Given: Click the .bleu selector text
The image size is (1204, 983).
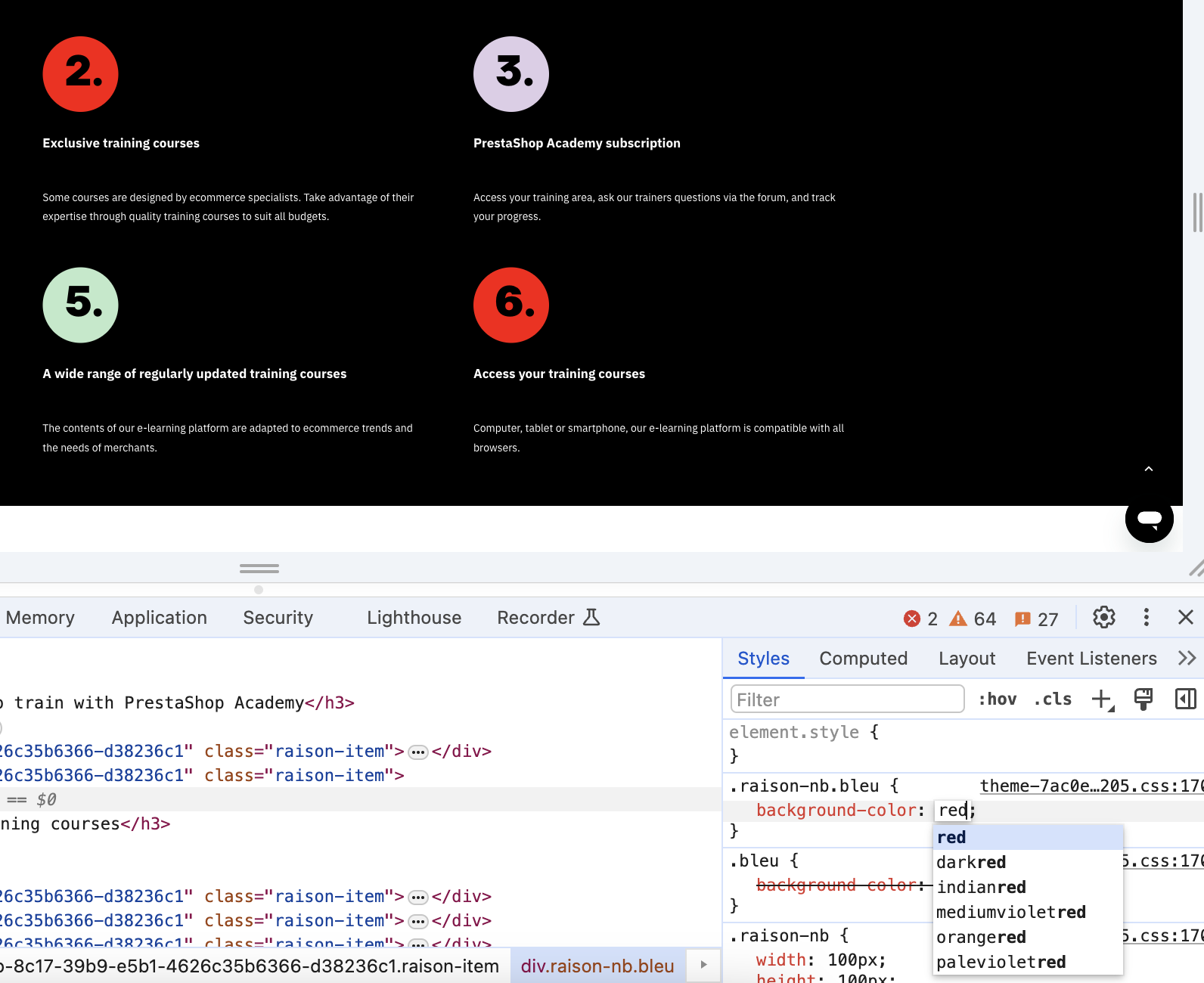Looking at the screenshot, I should (754, 861).
